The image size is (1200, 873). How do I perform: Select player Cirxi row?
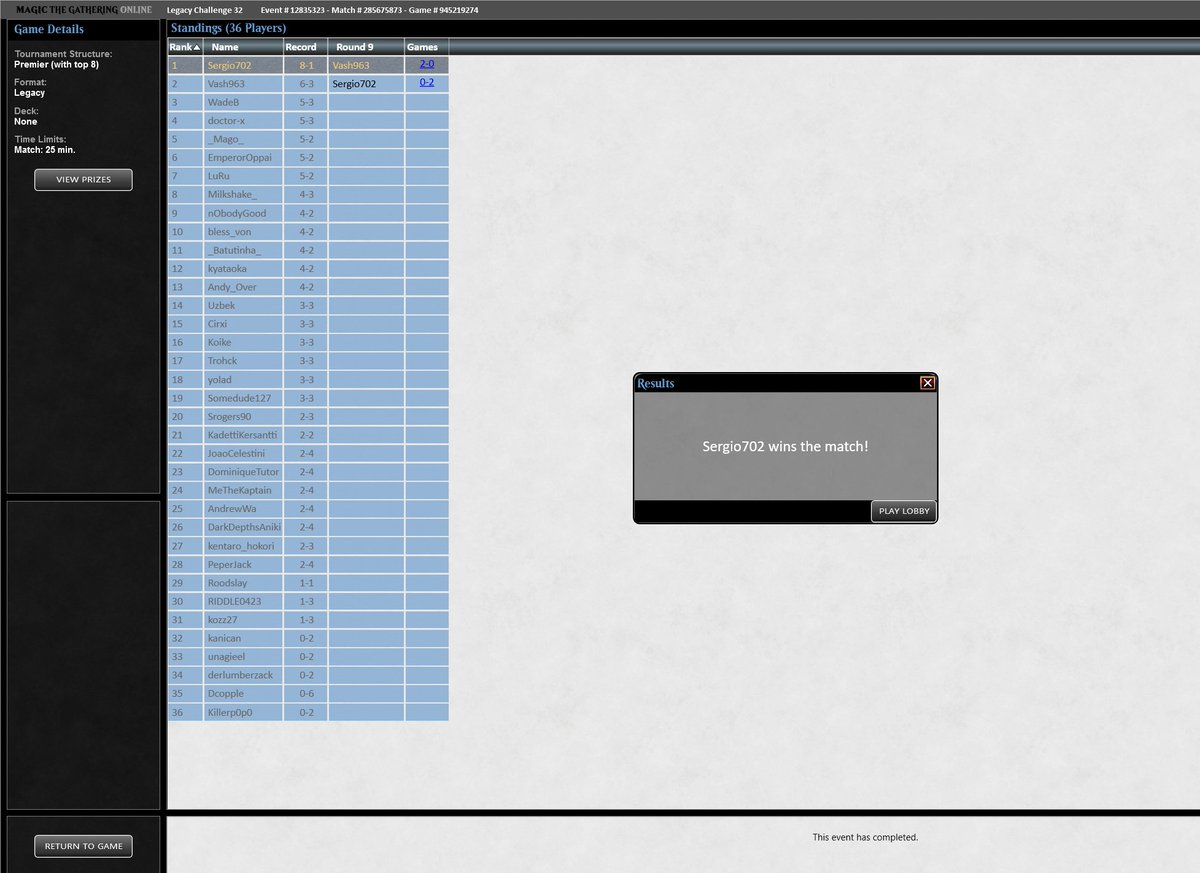(x=308, y=324)
